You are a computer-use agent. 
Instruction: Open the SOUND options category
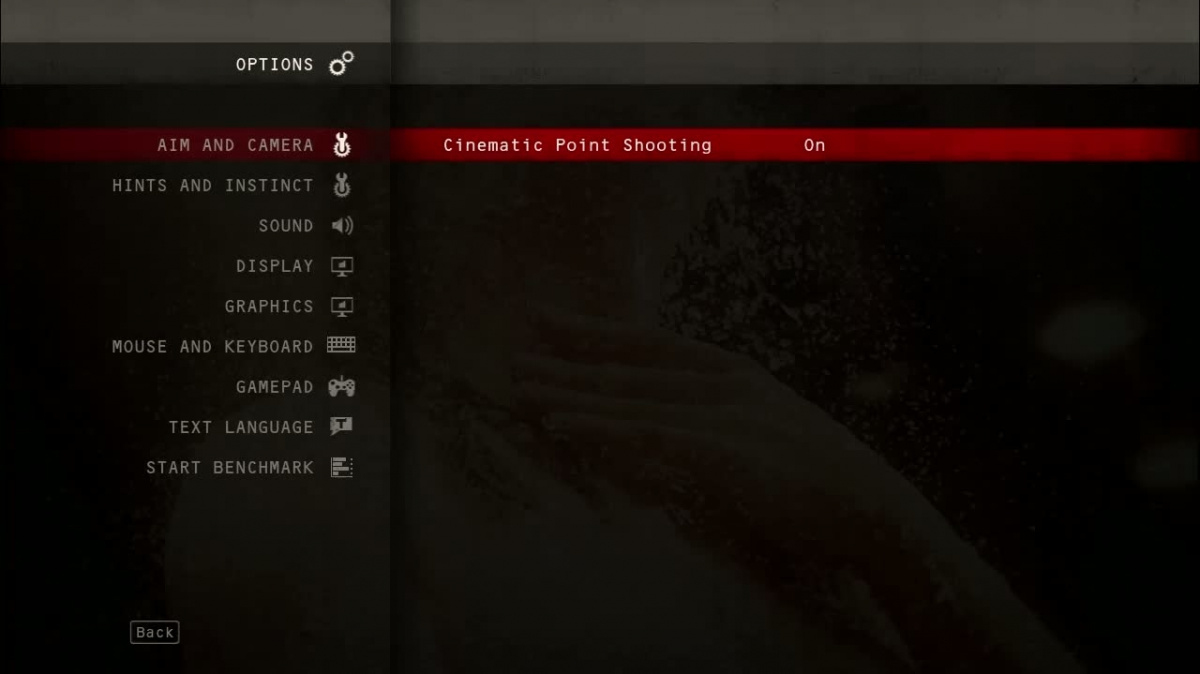[x=286, y=226]
